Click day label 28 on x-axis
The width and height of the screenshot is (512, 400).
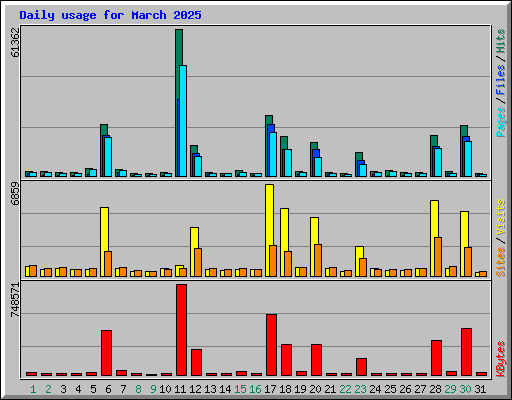pos(435,389)
